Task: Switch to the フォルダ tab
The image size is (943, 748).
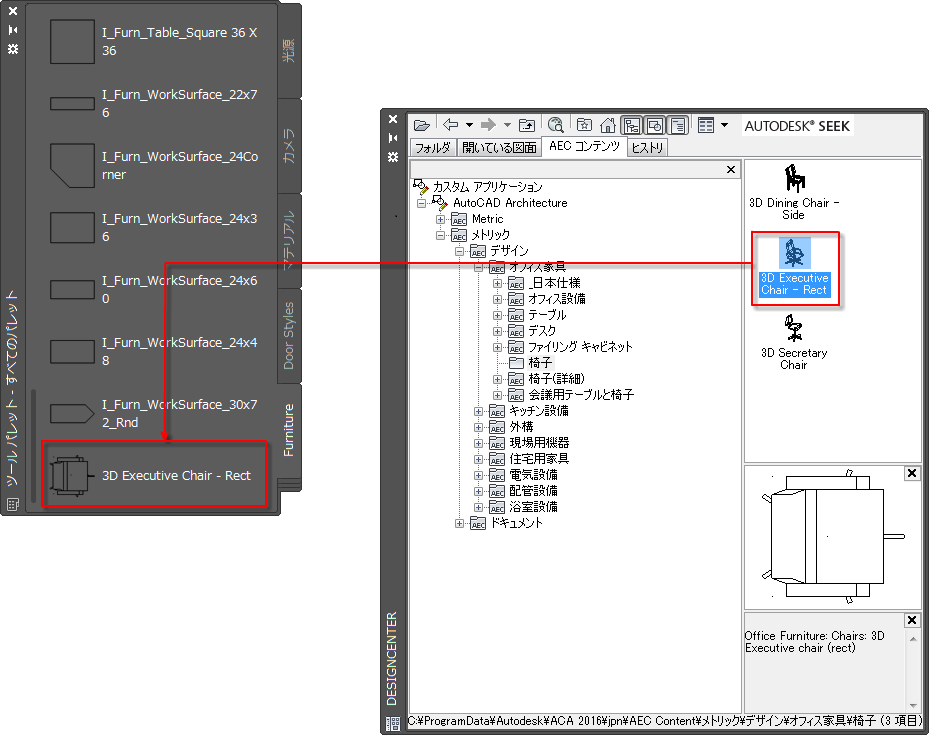Action: tap(433, 147)
